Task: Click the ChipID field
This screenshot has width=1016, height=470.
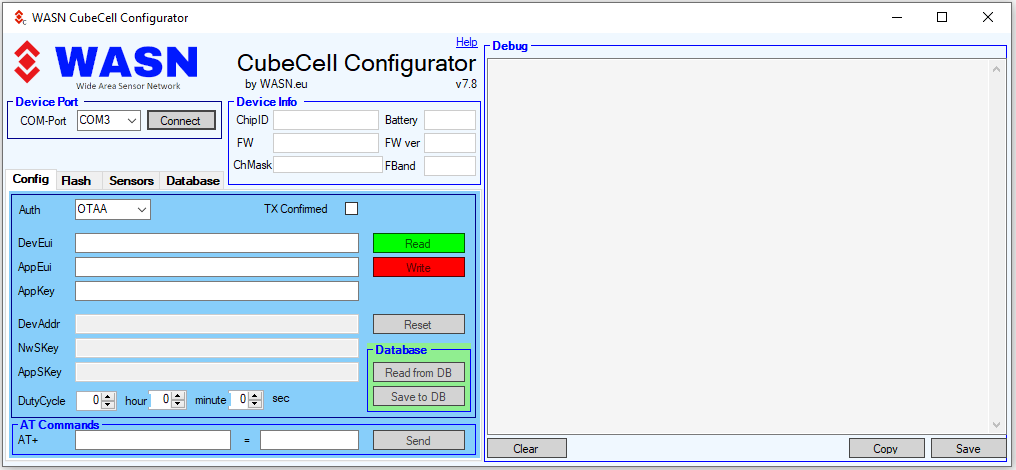Action: click(325, 120)
